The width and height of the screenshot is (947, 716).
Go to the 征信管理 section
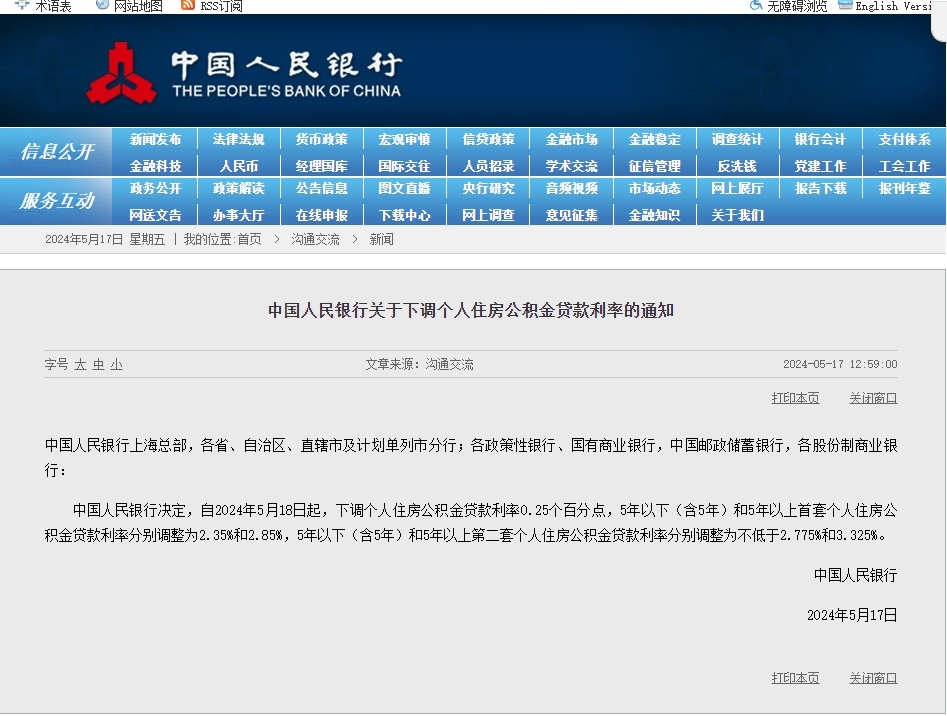tap(655, 166)
